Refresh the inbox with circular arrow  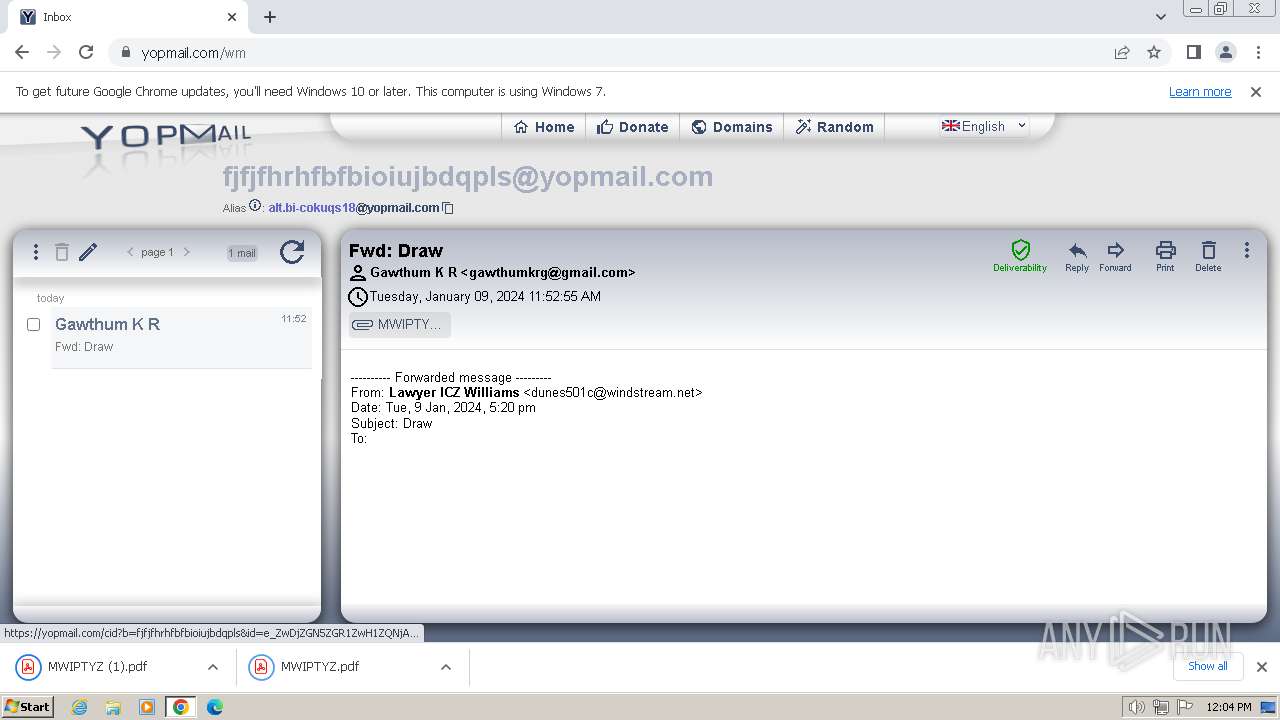click(292, 252)
